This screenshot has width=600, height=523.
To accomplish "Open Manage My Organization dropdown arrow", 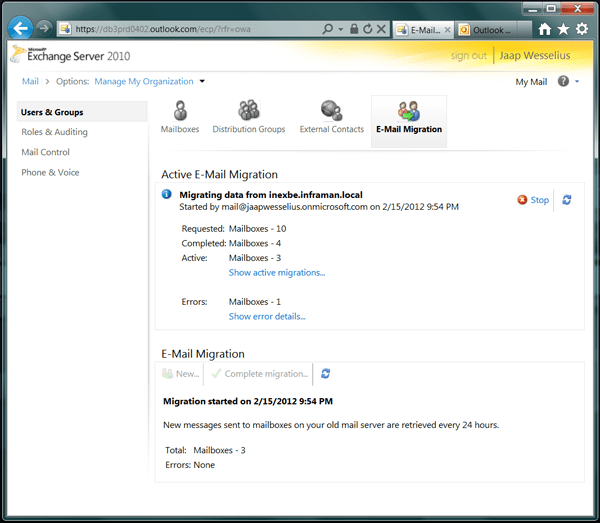I will point(202,81).
